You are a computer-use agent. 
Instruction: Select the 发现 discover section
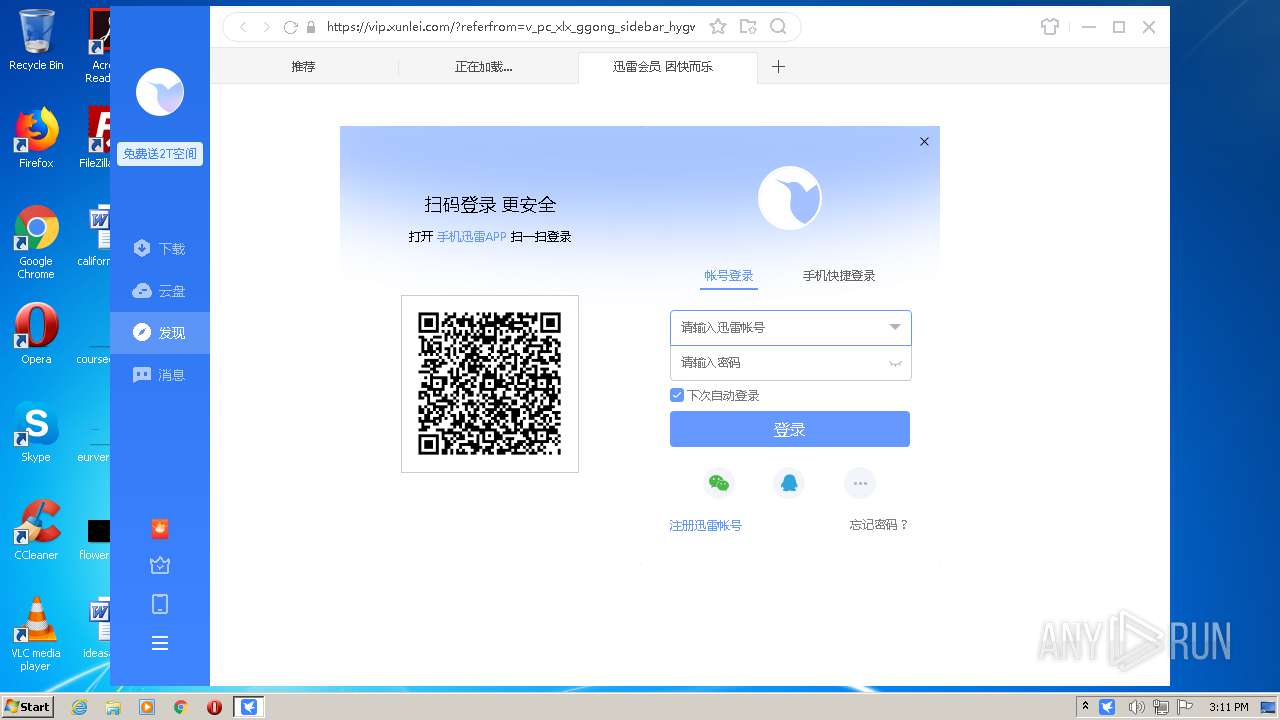pyautogui.click(x=160, y=333)
